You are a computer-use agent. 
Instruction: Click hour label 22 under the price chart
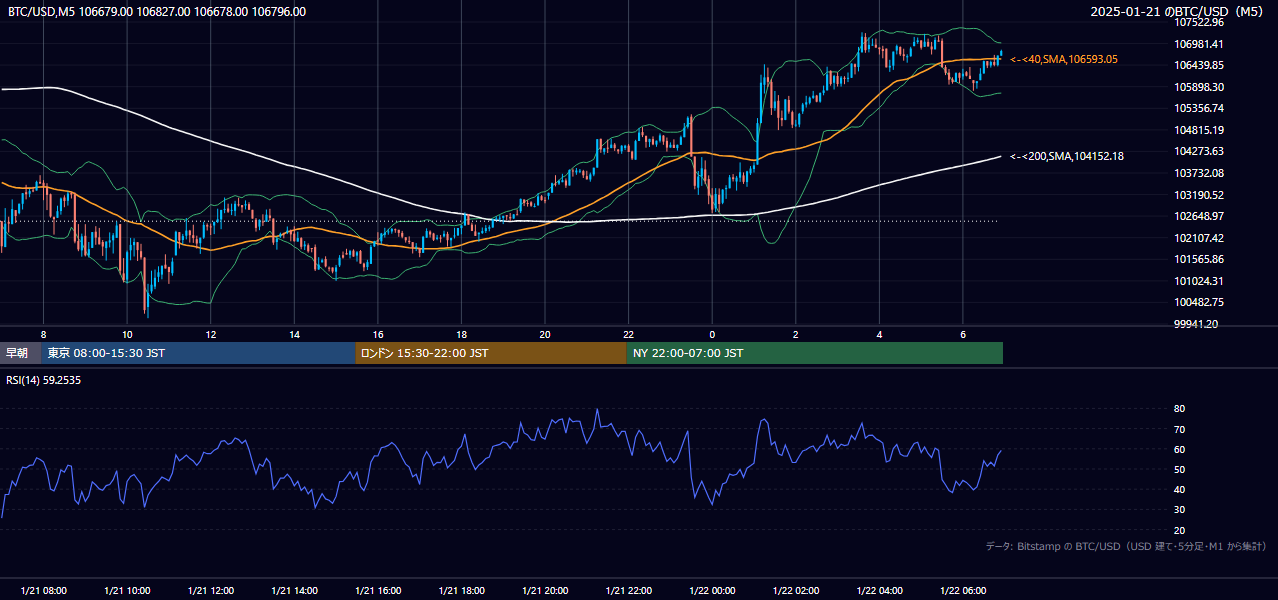(x=629, y=334)
